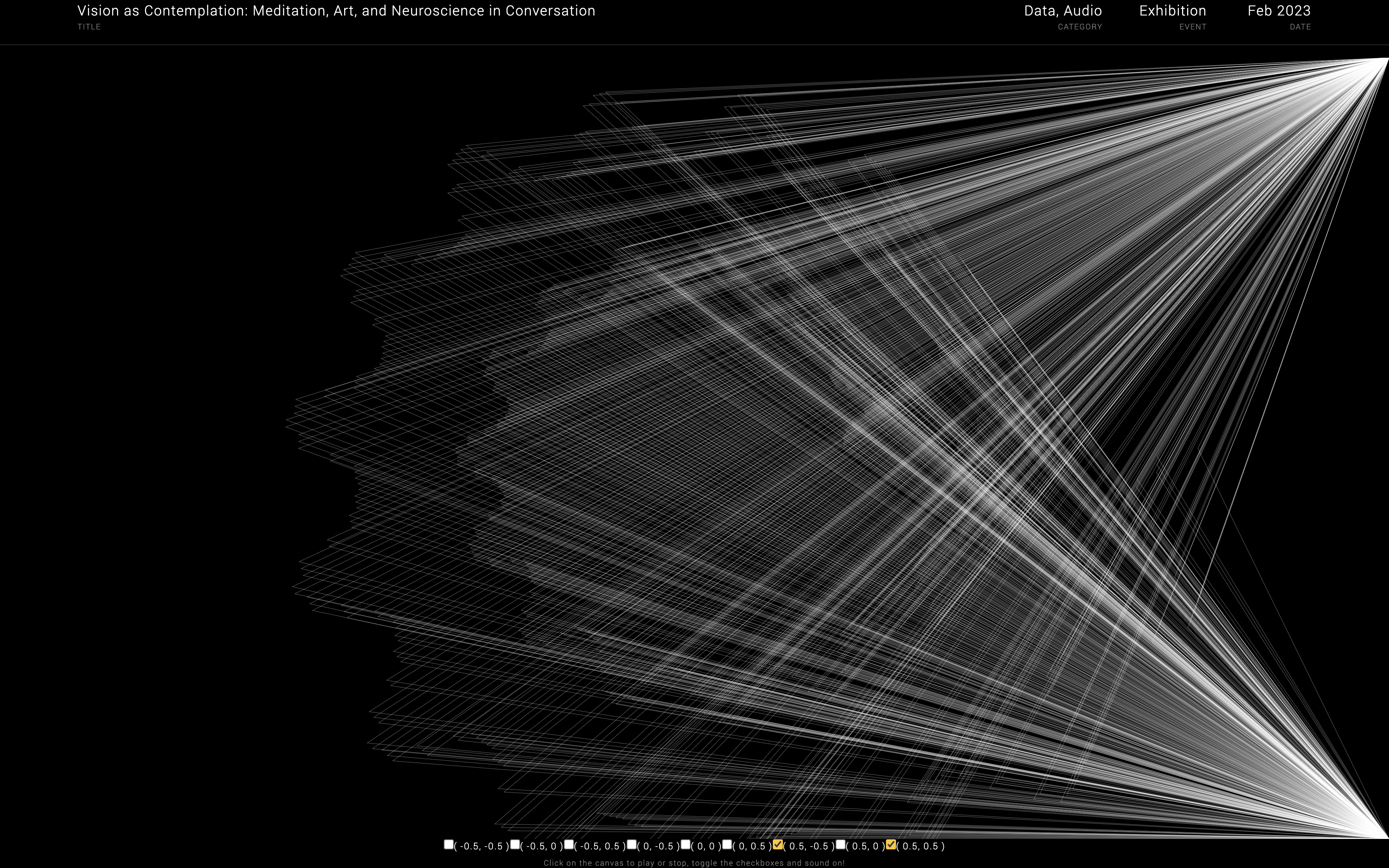Click the small CATEGORY label
This screenshot has height=868, width=1389.
(x=1080, y=27)
